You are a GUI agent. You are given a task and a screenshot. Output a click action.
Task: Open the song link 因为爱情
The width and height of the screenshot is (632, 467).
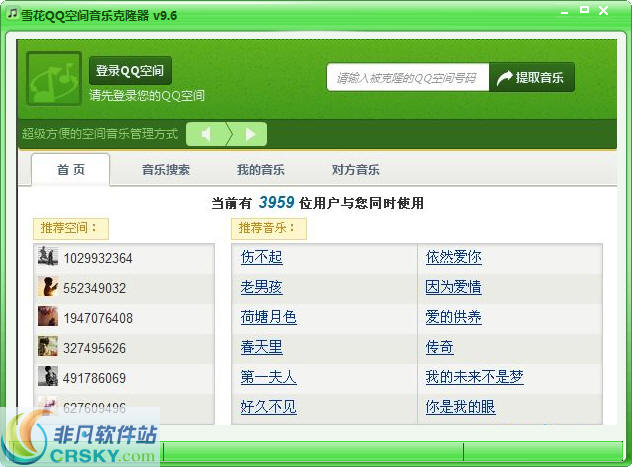click(x=453, y=287)
